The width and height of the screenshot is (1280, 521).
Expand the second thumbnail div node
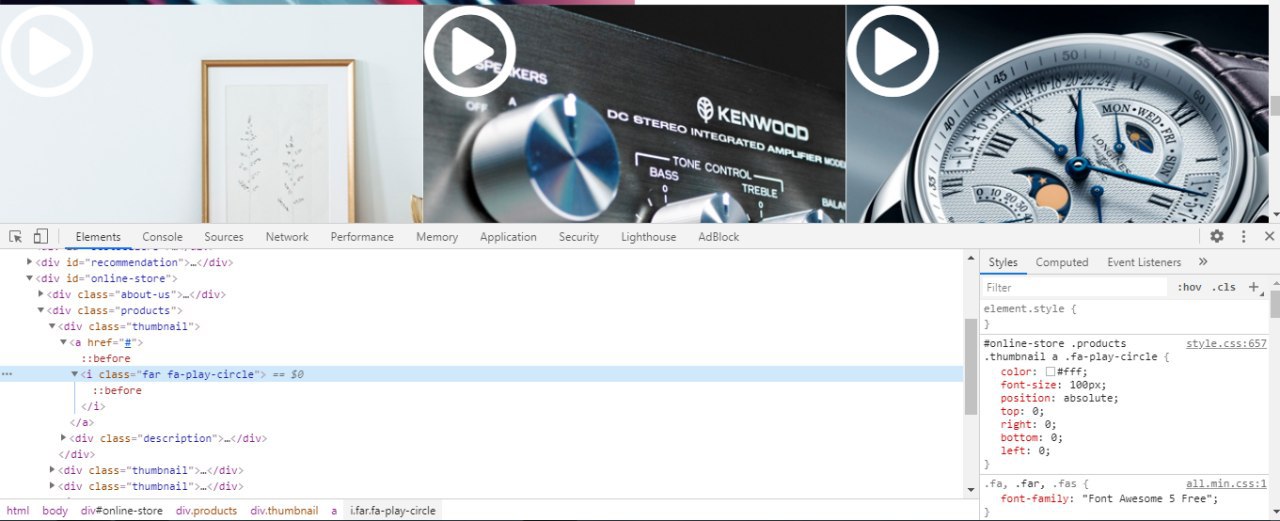(x=52, y=470)
